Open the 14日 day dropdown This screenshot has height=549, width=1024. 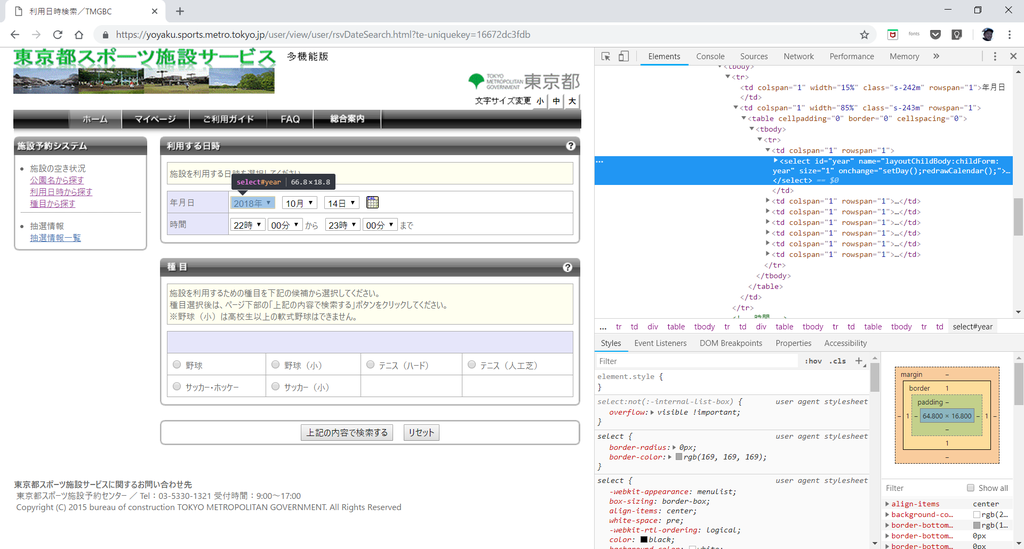coord(342,203)
